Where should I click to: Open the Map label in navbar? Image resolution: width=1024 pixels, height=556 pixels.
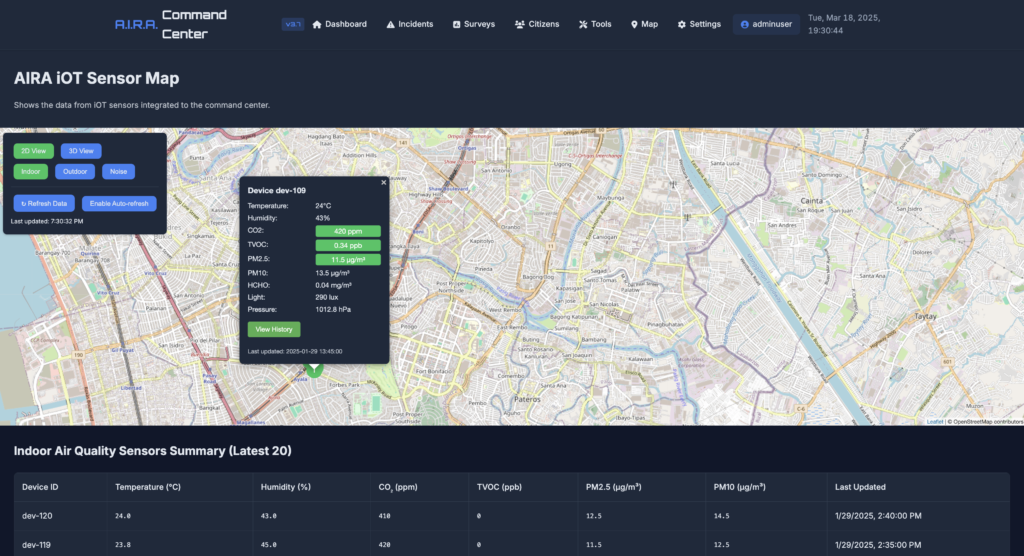pyautogui.click(x=649, y=24)
